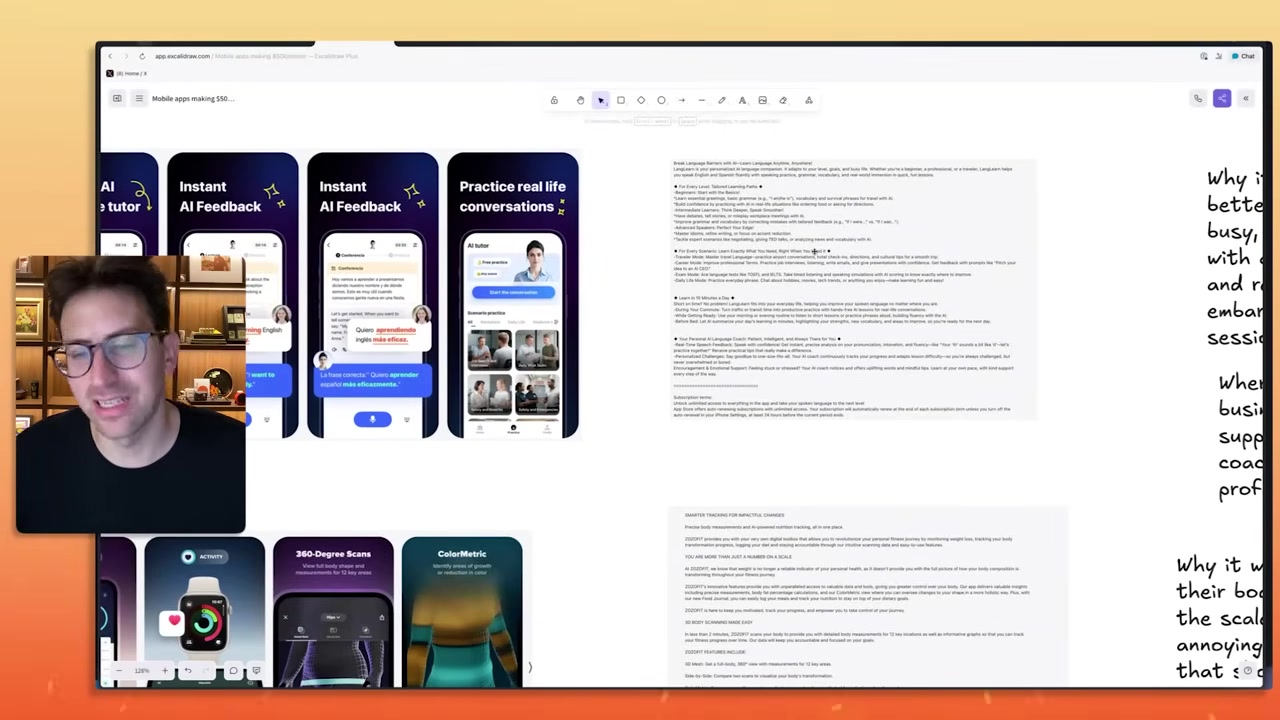
Task: Click the undo arrow button
Action: [188, 671]
